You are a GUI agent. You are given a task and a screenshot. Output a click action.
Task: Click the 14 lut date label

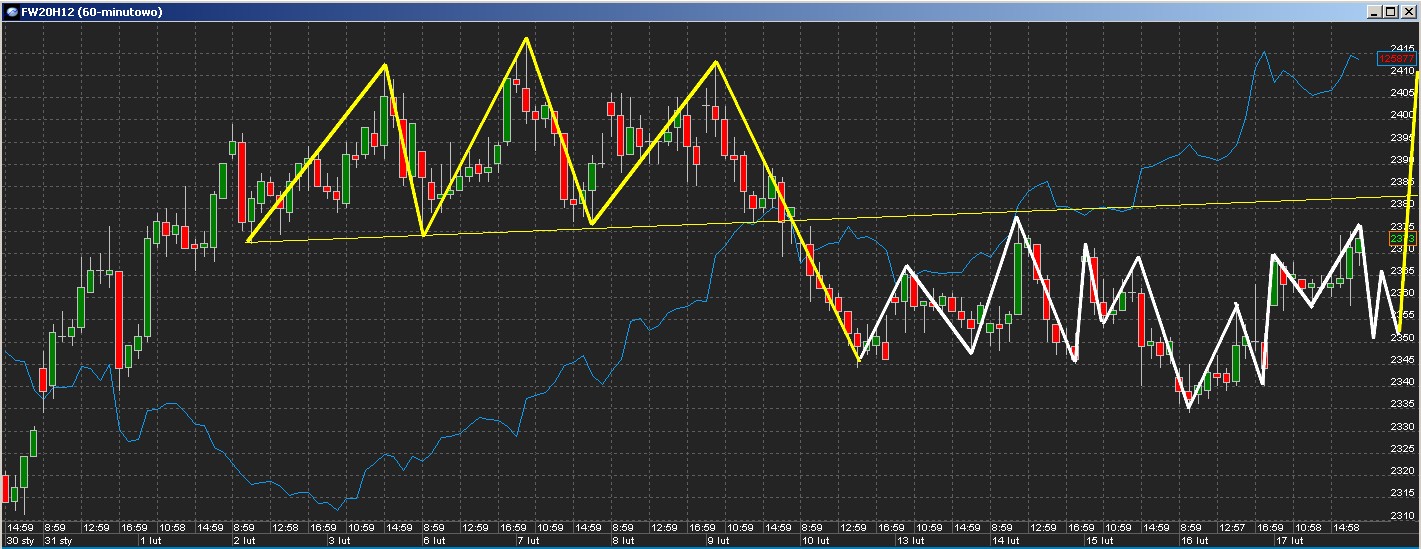[1006, 541]
